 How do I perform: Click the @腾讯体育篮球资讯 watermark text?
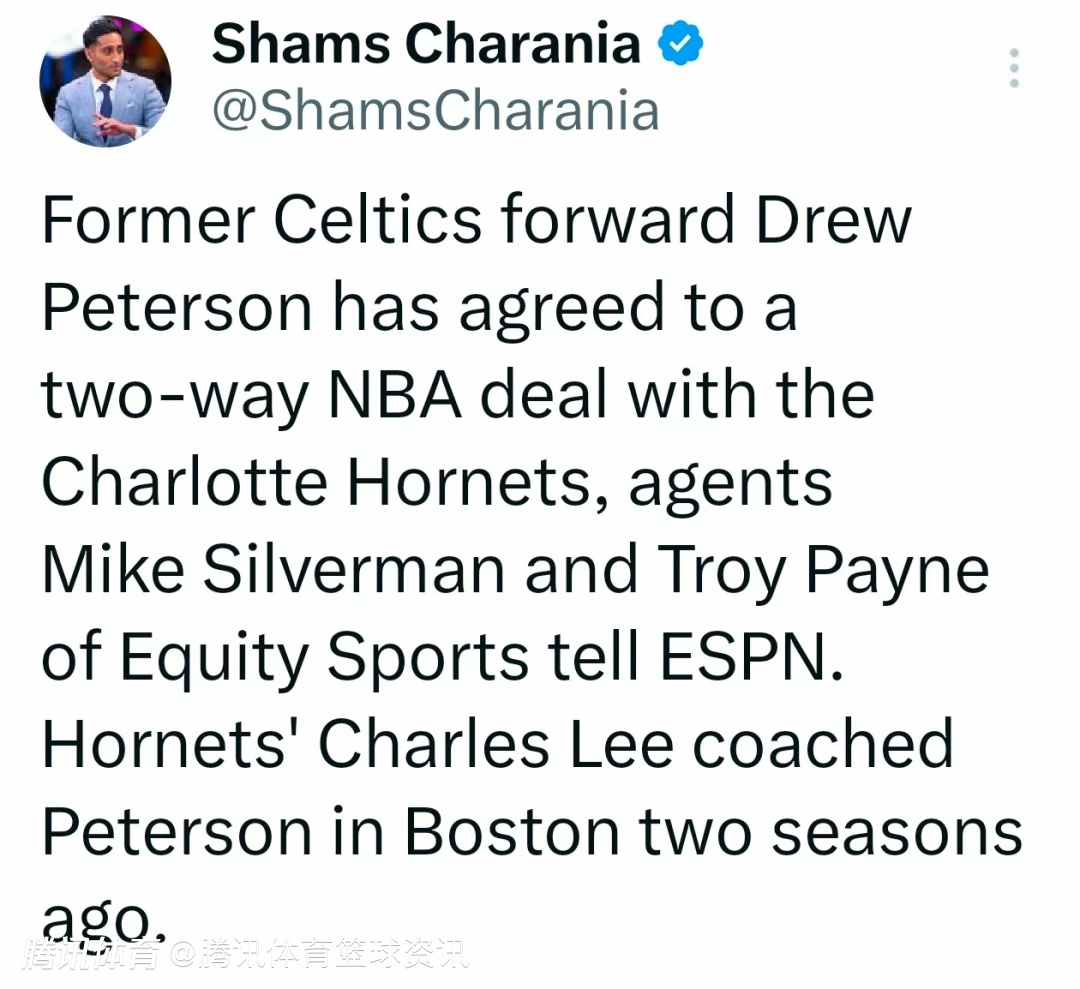[319, 954]
